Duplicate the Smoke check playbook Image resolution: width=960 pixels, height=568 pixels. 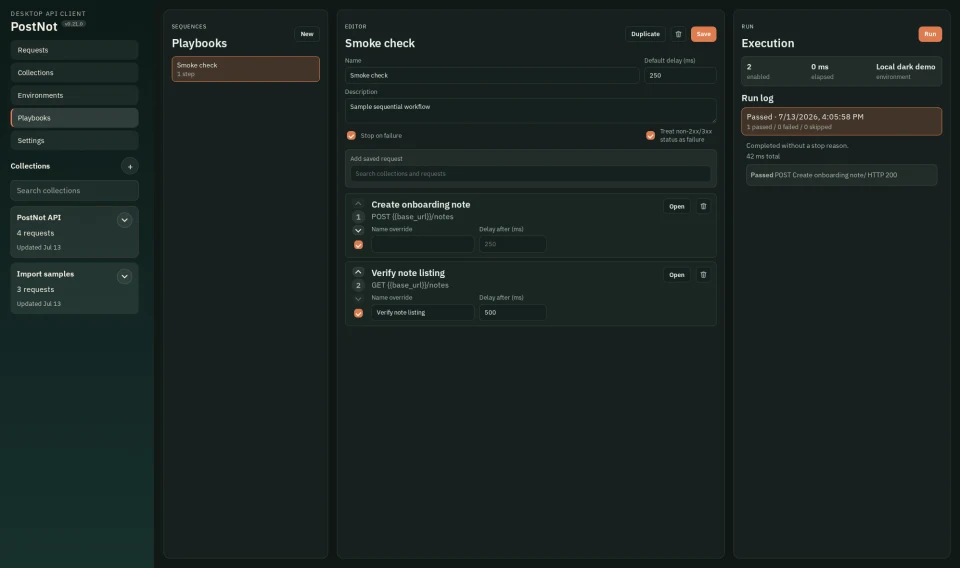pyautogui.click(x=645, y=34)
